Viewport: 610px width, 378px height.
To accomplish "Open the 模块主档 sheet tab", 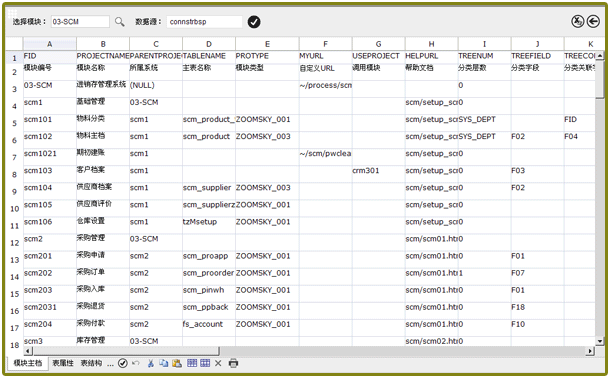I will (x=28, y=363).
